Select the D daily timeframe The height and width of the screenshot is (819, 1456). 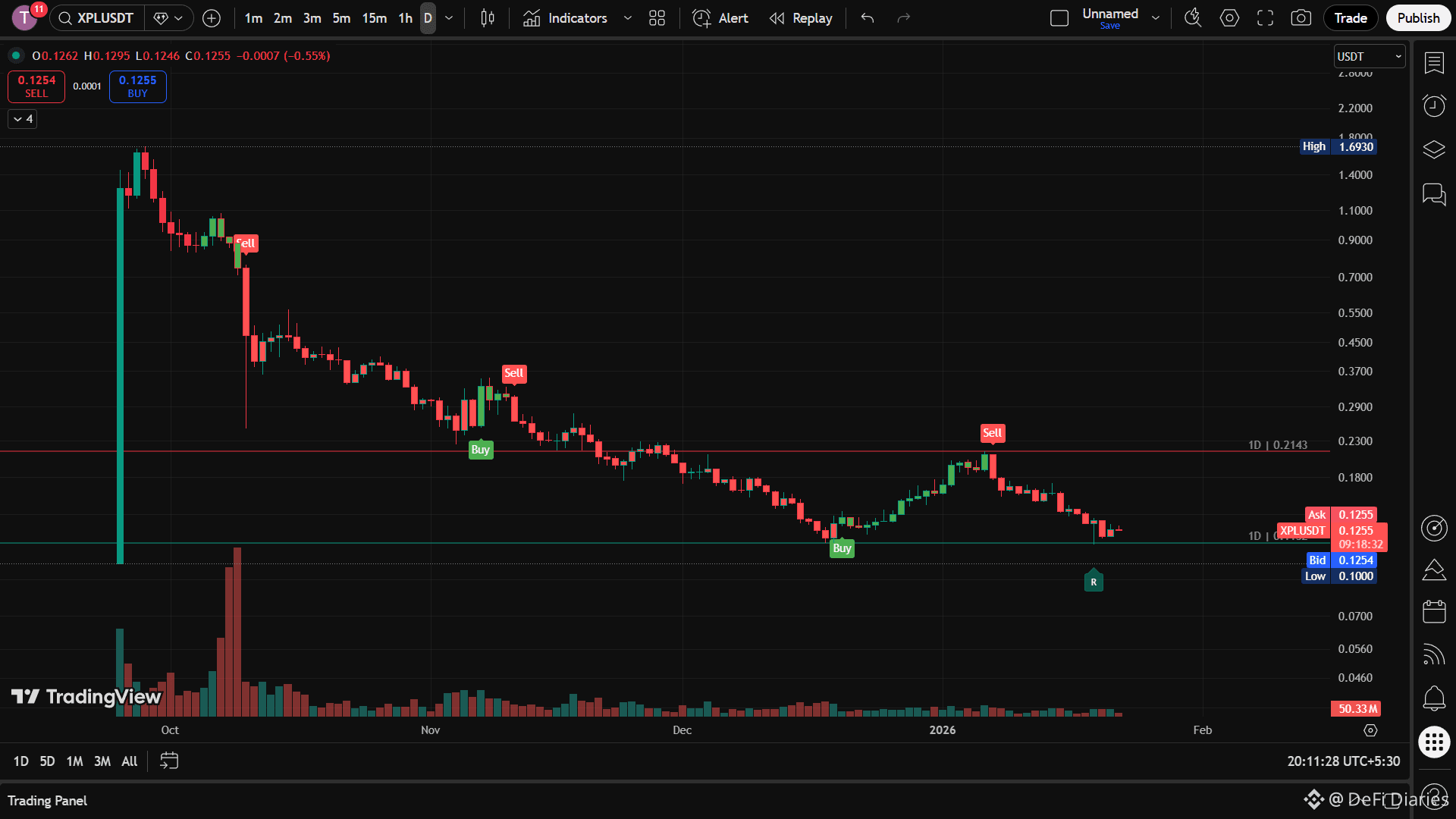pos(428,18)
